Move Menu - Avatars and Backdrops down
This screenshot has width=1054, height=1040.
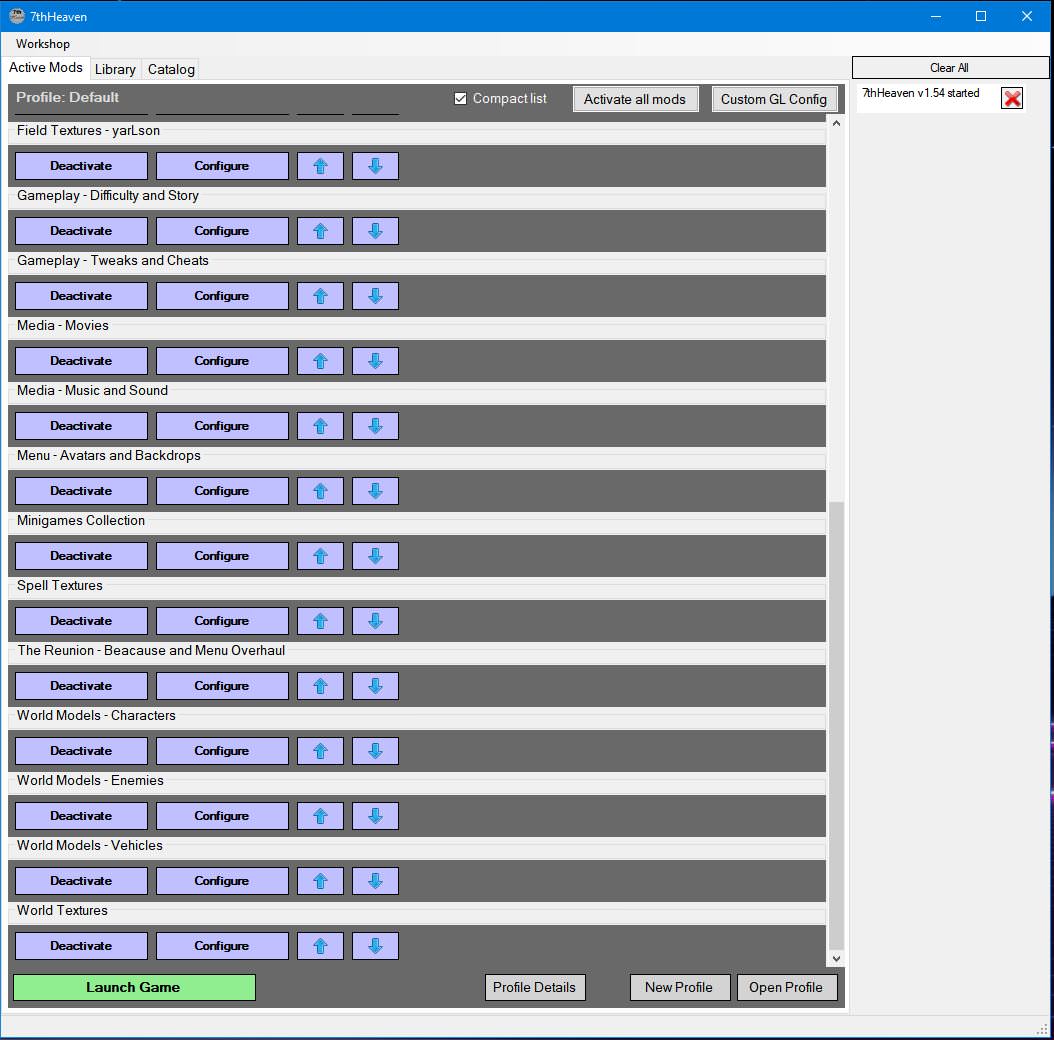[x=375, y=491]
